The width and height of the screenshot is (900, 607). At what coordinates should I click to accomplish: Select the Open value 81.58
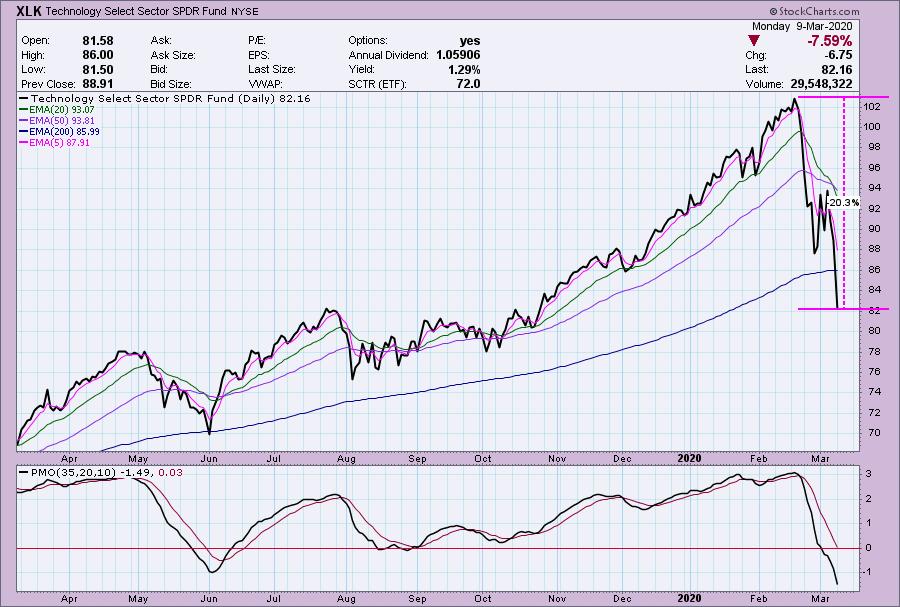click(98, 41)
